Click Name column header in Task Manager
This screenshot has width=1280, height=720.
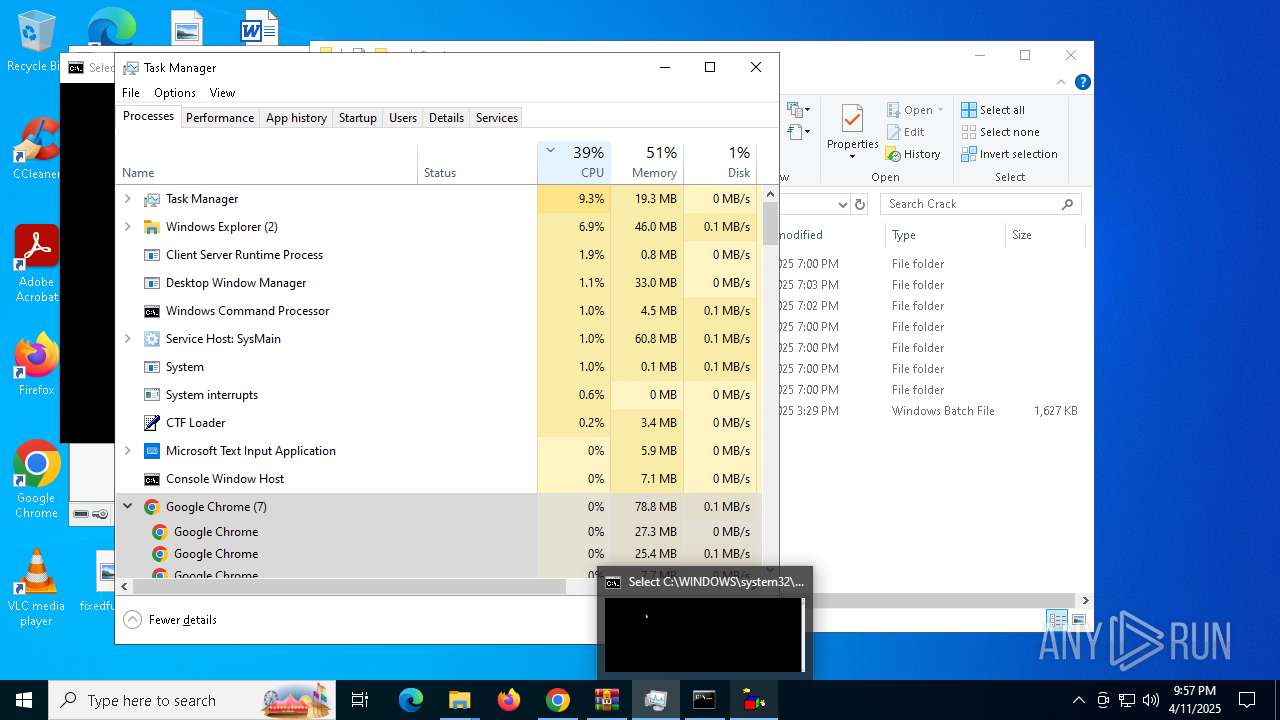coord(266,162)
